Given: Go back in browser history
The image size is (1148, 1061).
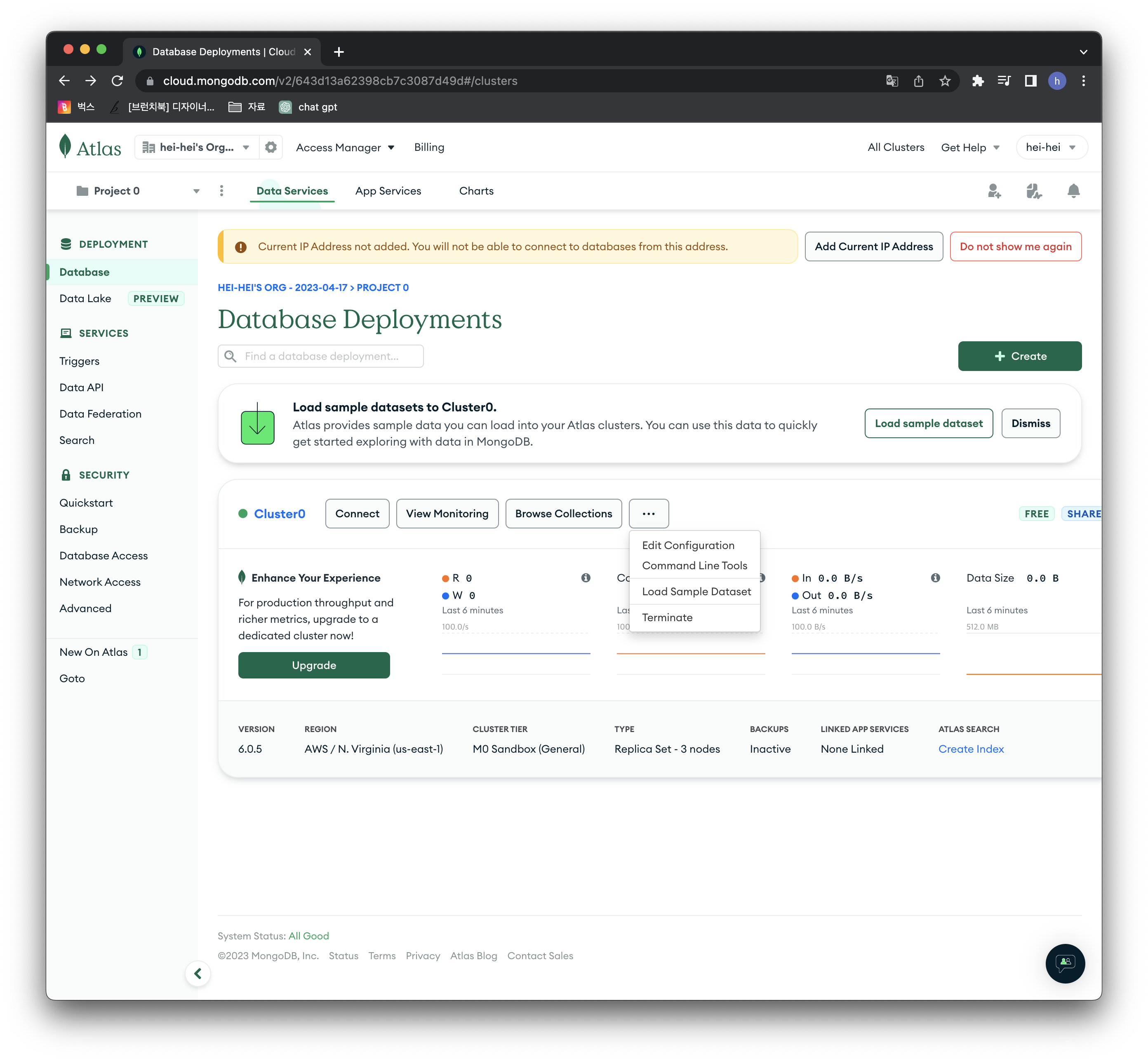Looking at the screenshot, I should pyautogui.click(x=64, y=81).
